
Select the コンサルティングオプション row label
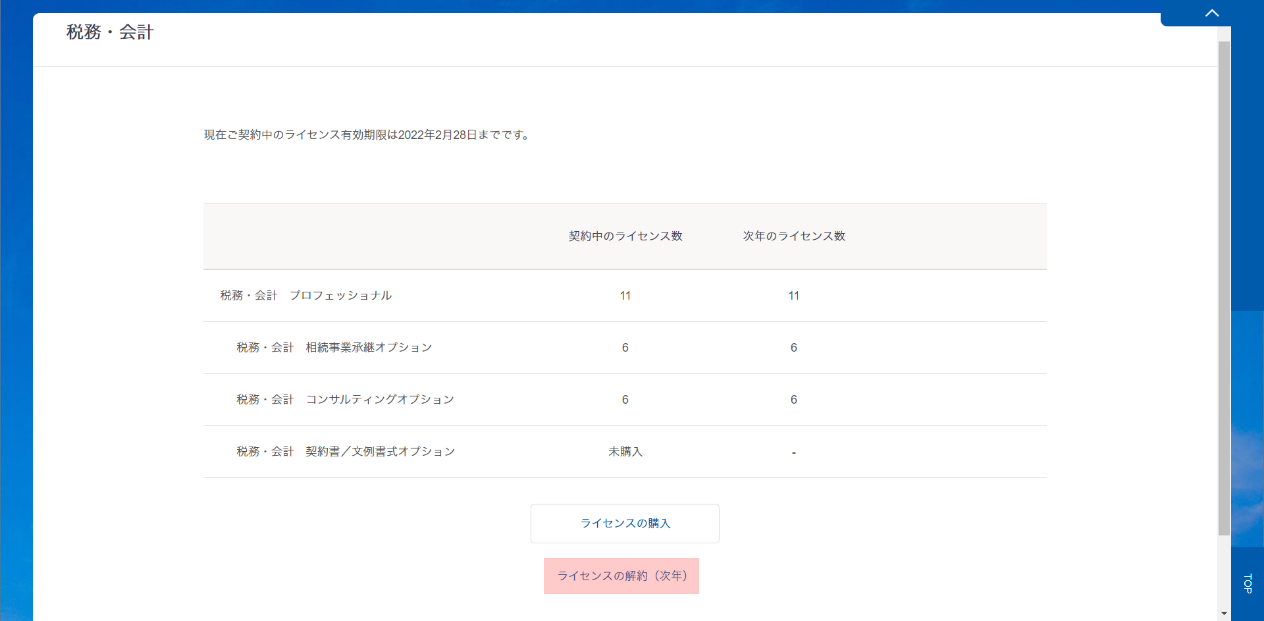coord(345,400)
